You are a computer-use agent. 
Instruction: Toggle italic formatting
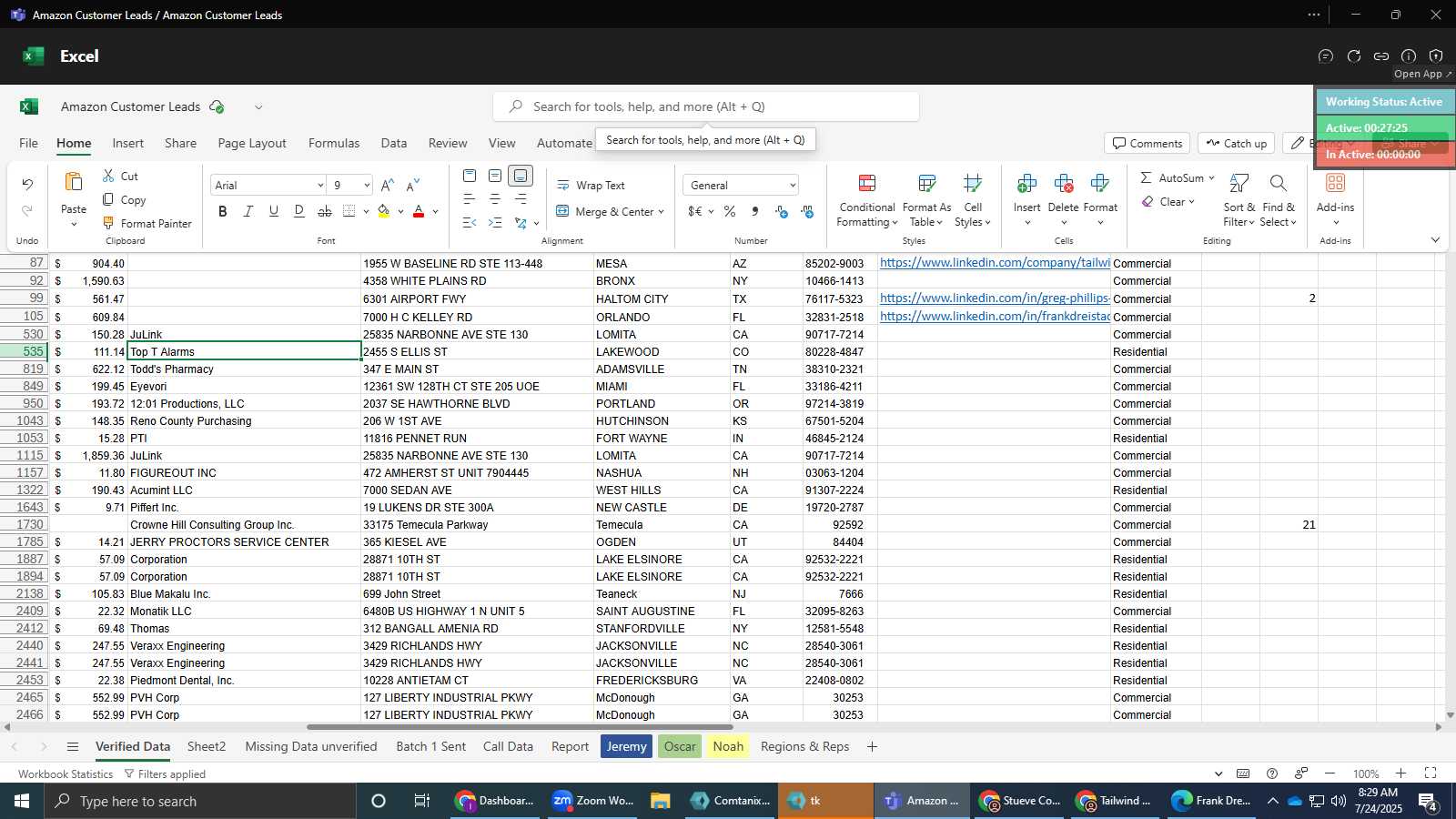[248, 211]
